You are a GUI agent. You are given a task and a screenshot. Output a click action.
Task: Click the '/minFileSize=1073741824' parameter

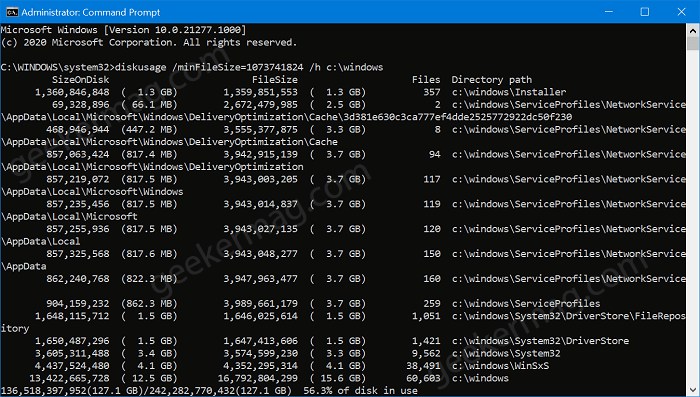238,67
